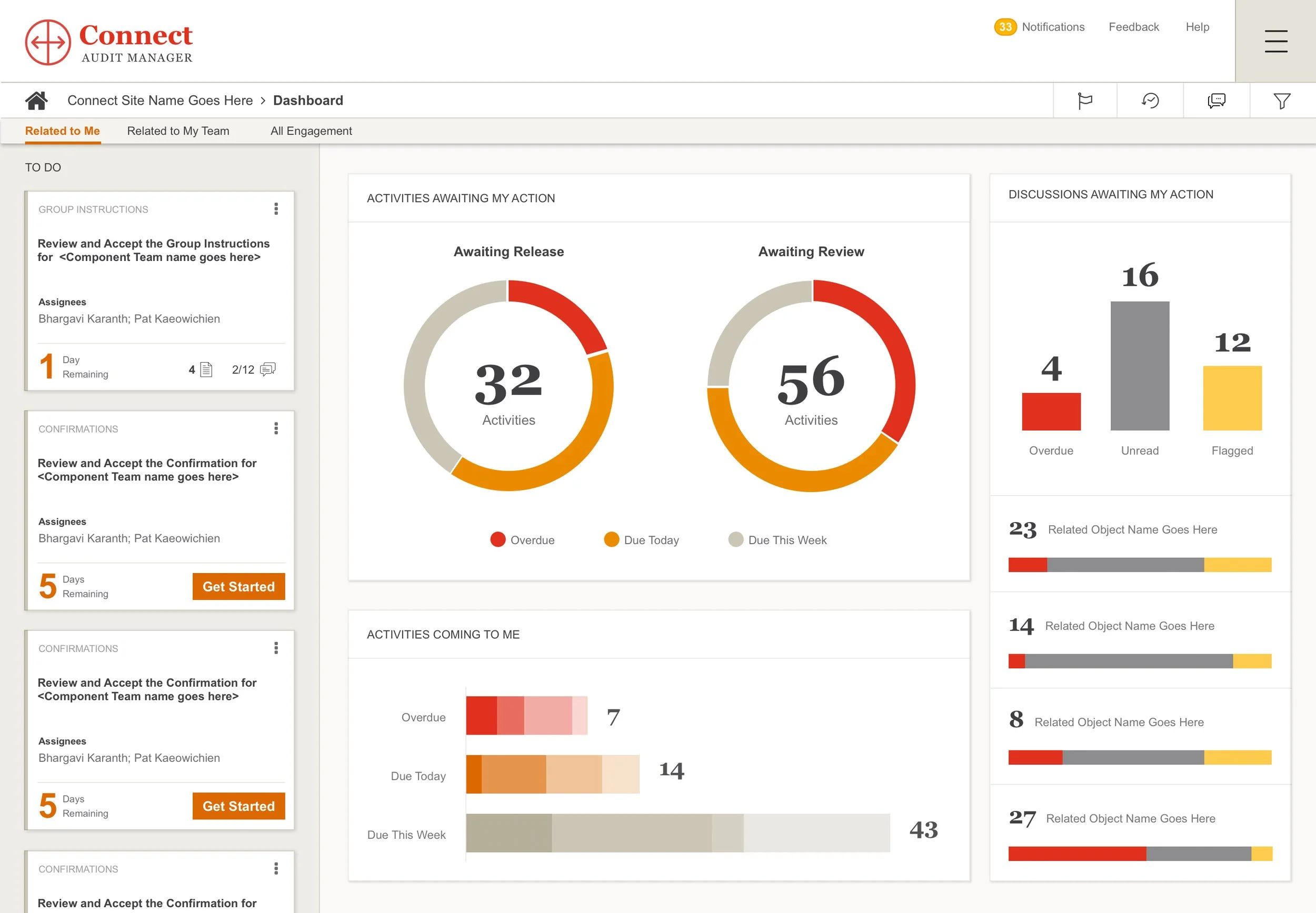This screenshot has height=913, width=1316.
Task: Click the gray Unread discussions bar
Action: [1140, 366]
